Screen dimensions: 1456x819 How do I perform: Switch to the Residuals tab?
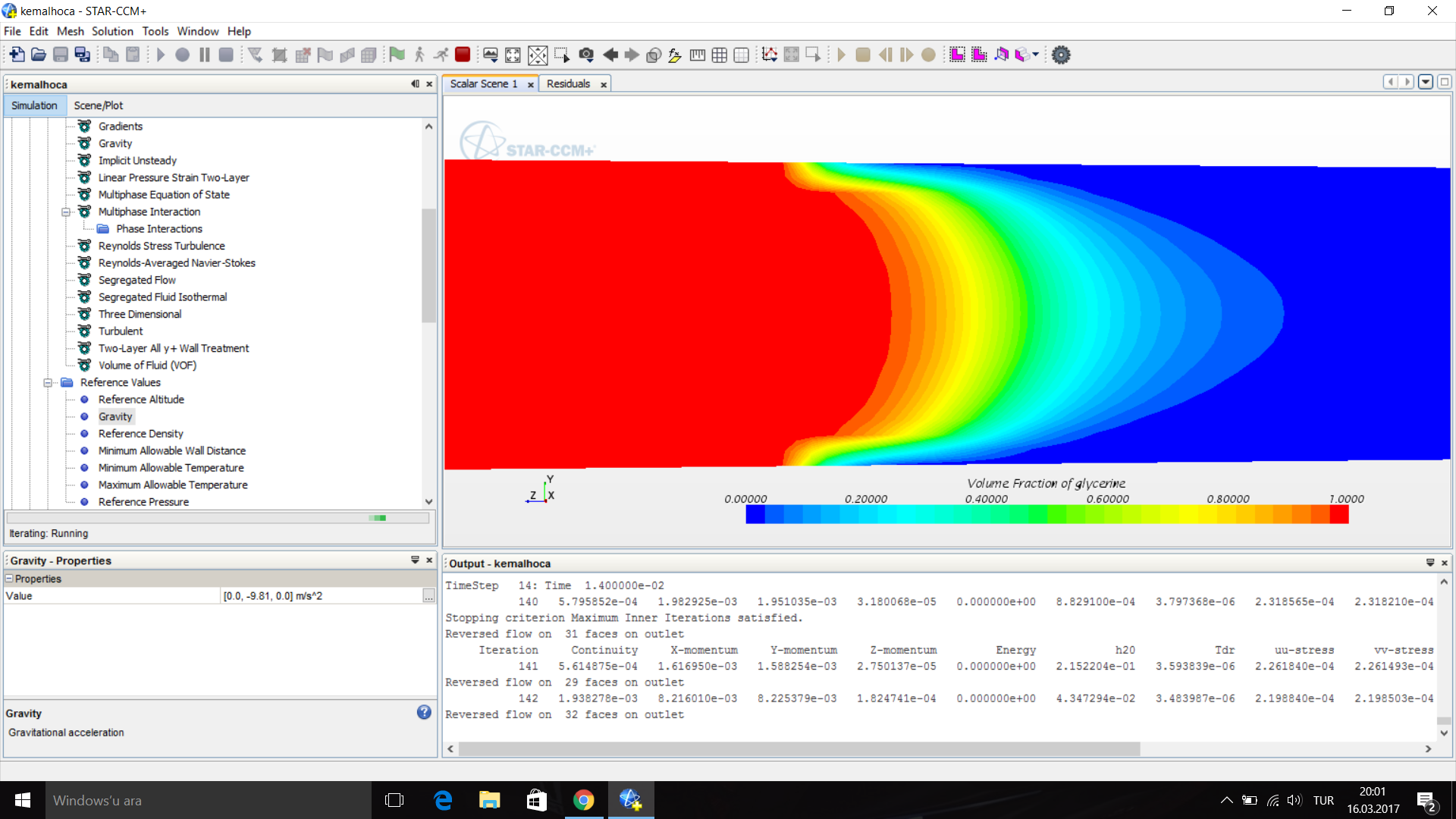click(568, 83)
